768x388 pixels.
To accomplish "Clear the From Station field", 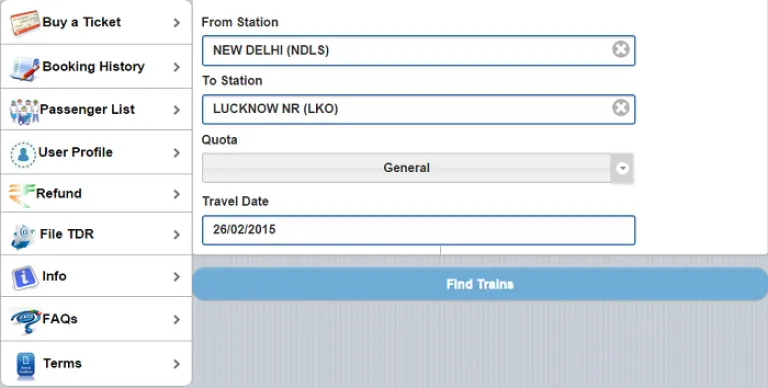I will (x=621, y=49).
